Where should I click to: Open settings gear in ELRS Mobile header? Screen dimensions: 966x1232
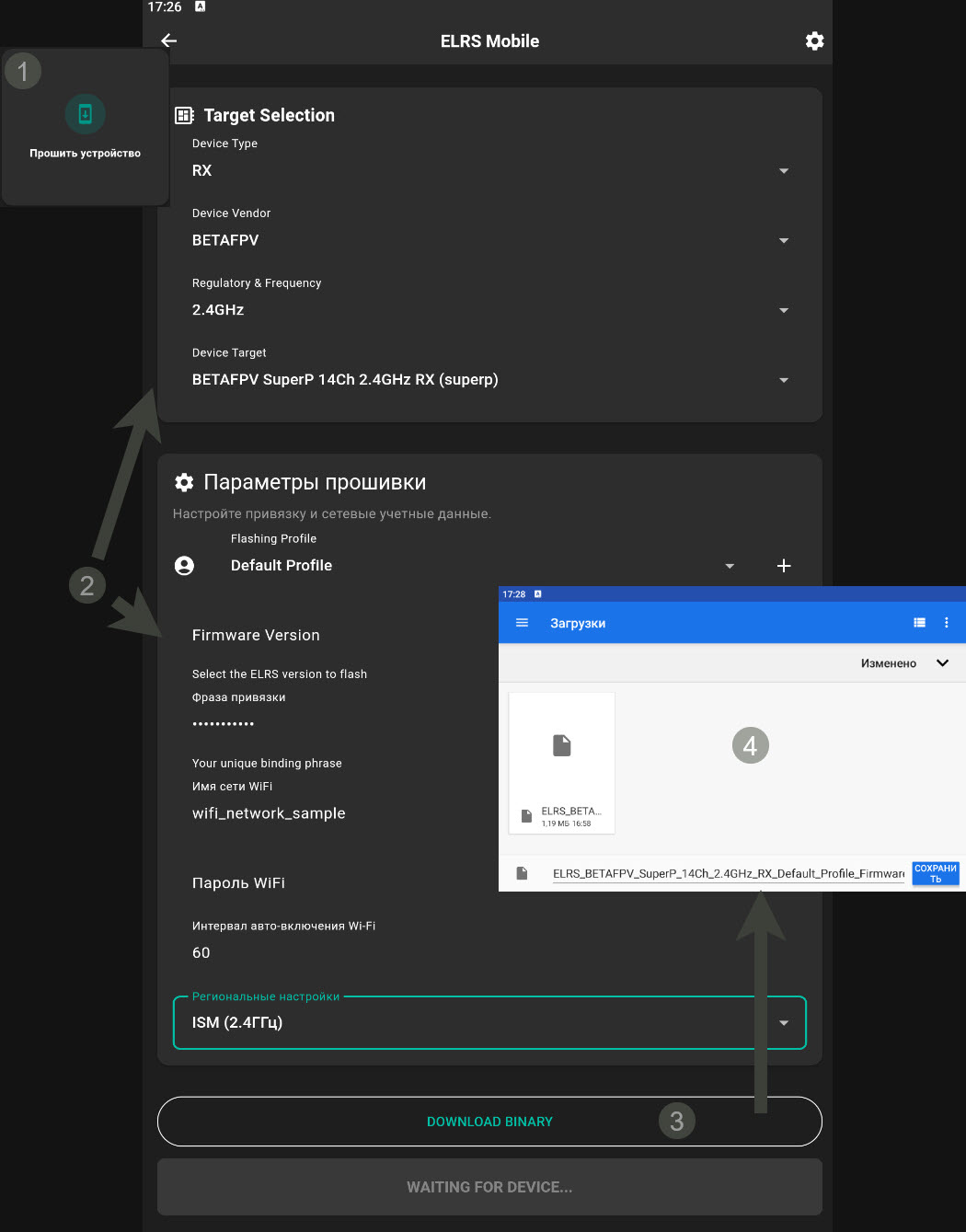pos(814,40)
